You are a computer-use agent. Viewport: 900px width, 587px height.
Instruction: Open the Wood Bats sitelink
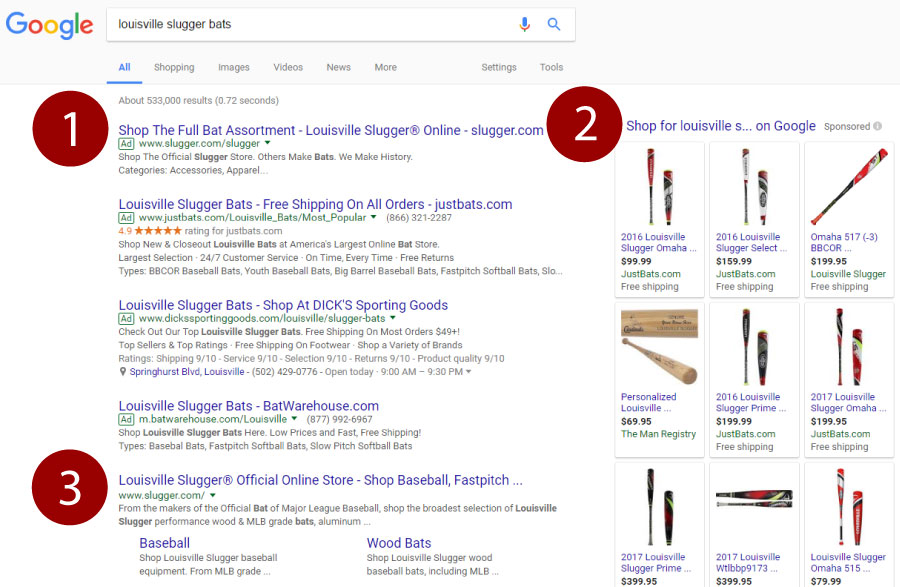[x=399, y=543]
